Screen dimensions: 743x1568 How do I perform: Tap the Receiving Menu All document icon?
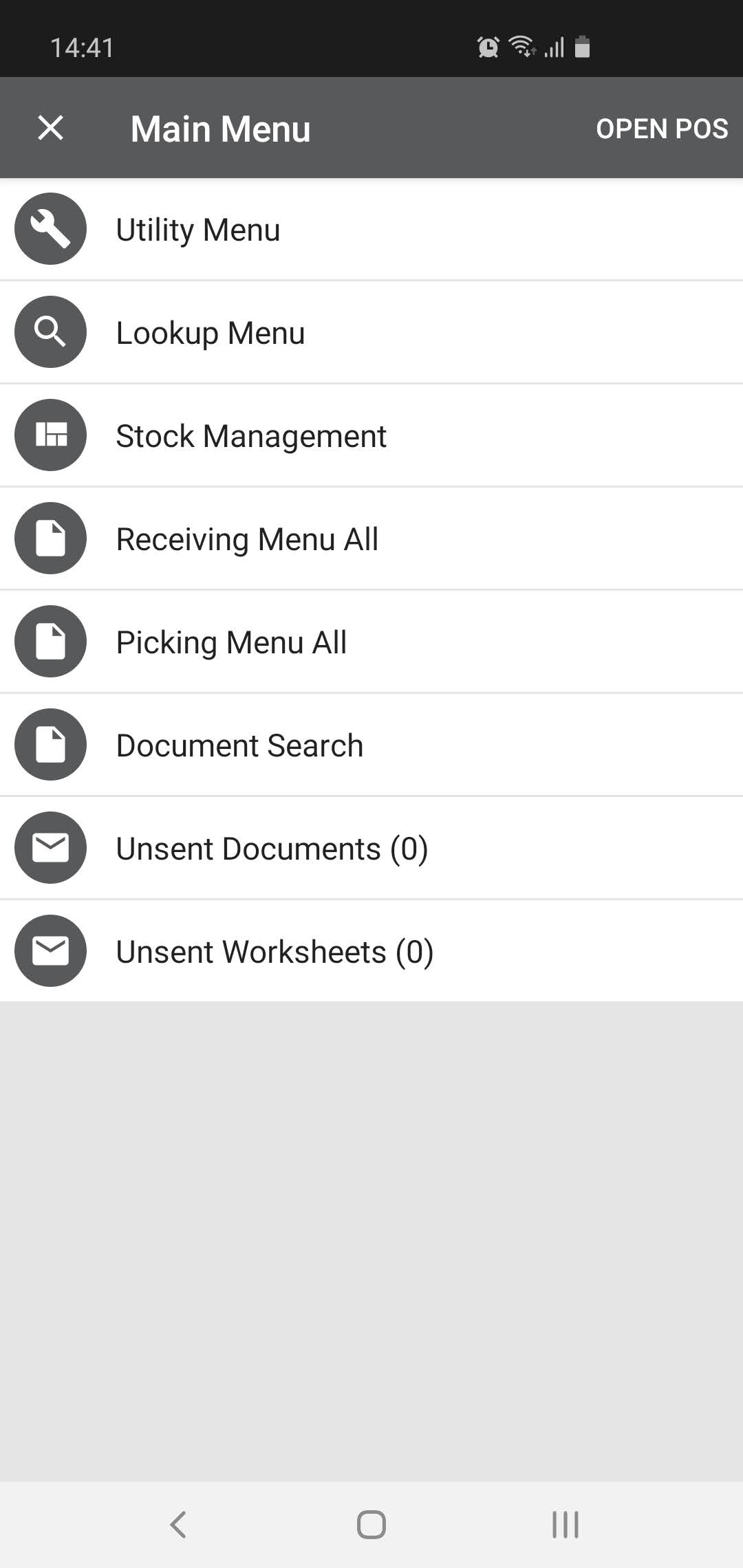pyautogui.click(x=50, y=538)
